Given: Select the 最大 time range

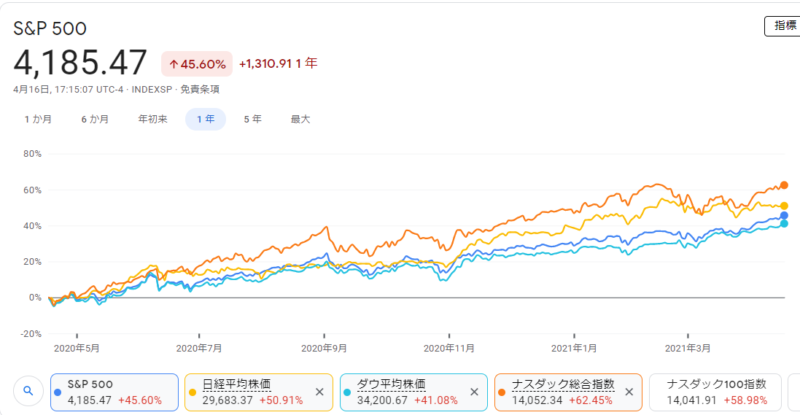Looking at the screenshot, I should coord(301,119).
